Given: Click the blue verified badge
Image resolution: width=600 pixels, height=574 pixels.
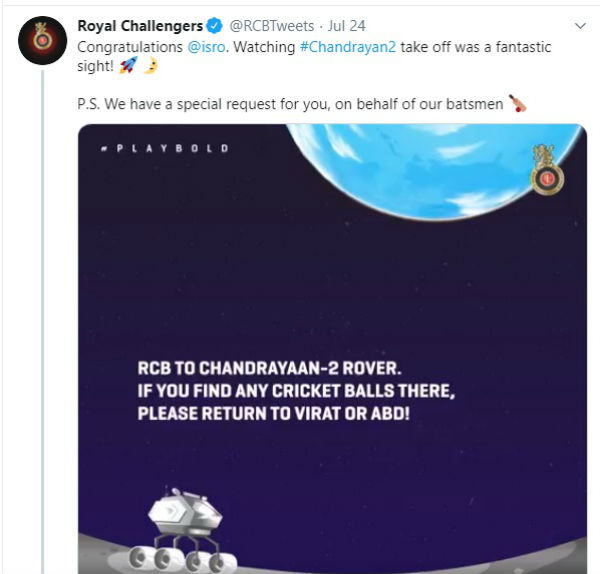Looking at the screenshot, I should (x=215, y=26).
